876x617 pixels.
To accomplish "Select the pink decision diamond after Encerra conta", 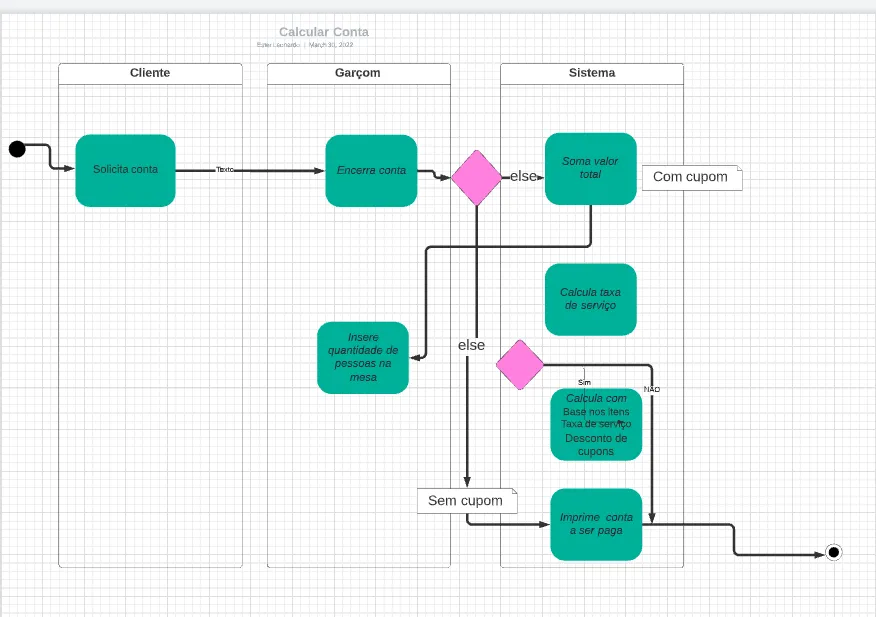I will tap(476, 178).
